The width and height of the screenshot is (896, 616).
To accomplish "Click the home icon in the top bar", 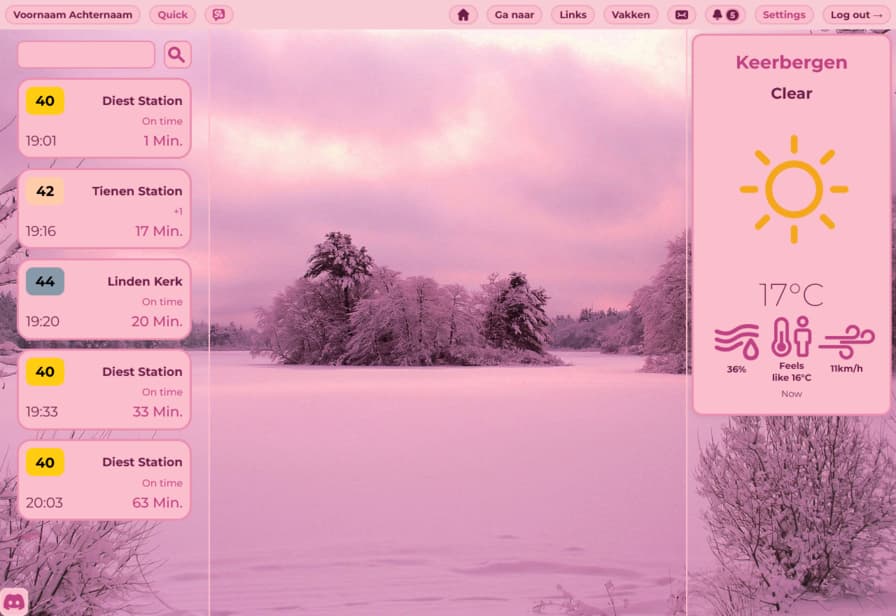I will [462, 15].
